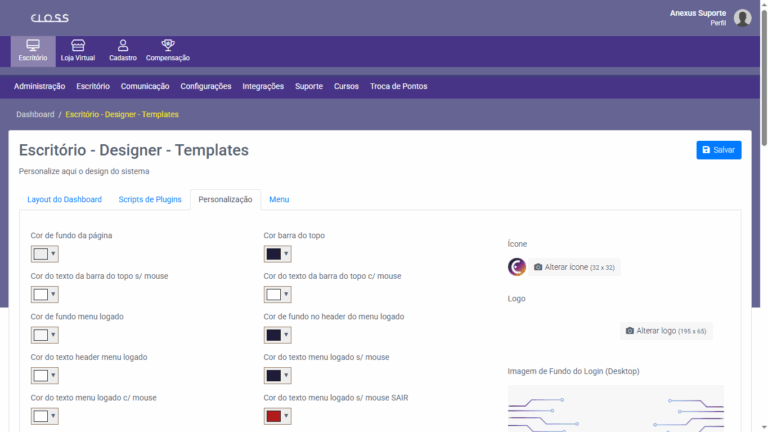Click the Dashboard breadcrumb link
768x432 pixels.
tap(35, 115)
